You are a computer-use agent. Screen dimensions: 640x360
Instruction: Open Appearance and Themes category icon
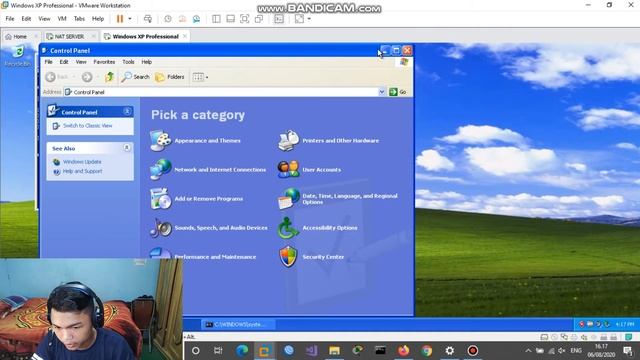(x=160, y=140)
